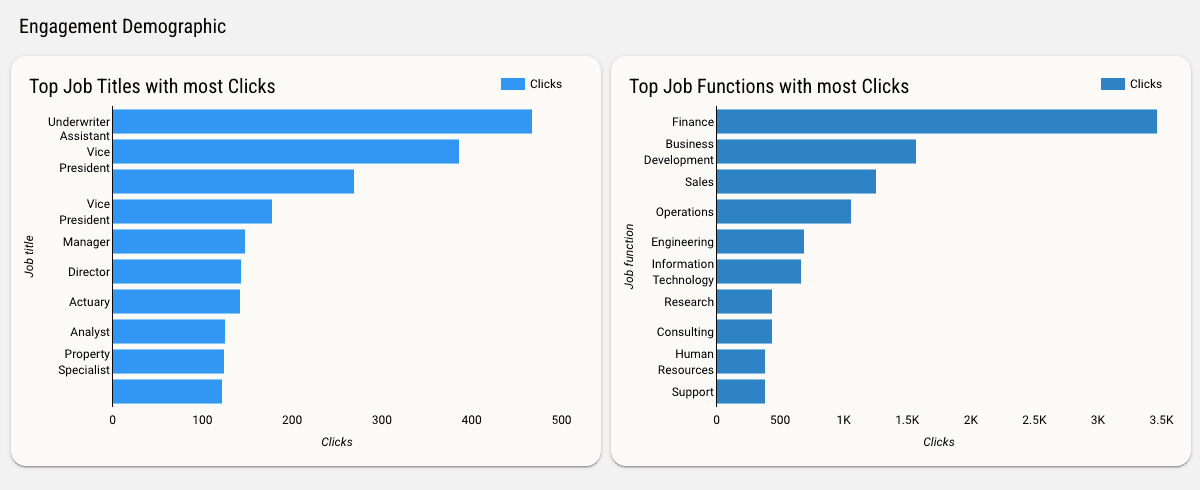Select the Human Resources bar

741,362
